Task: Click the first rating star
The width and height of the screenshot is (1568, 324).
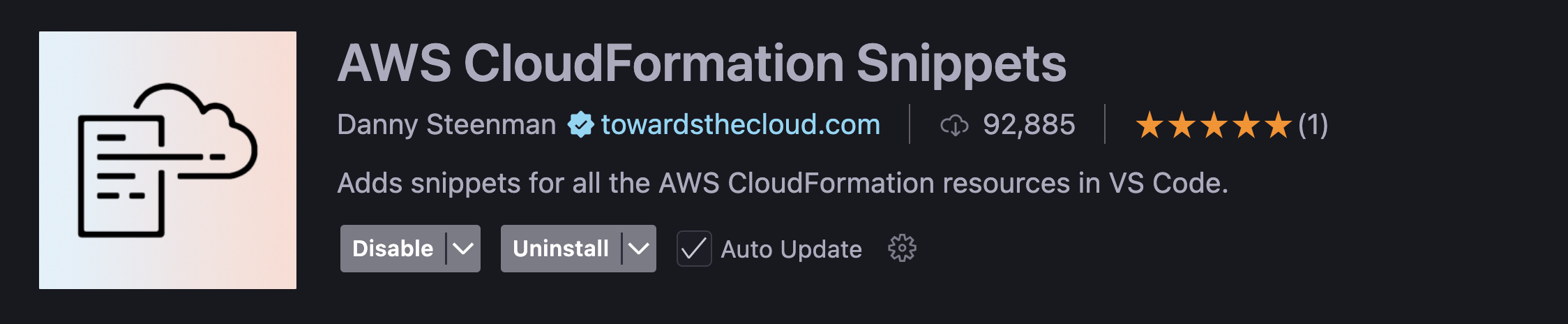Action: [1149, 126]
